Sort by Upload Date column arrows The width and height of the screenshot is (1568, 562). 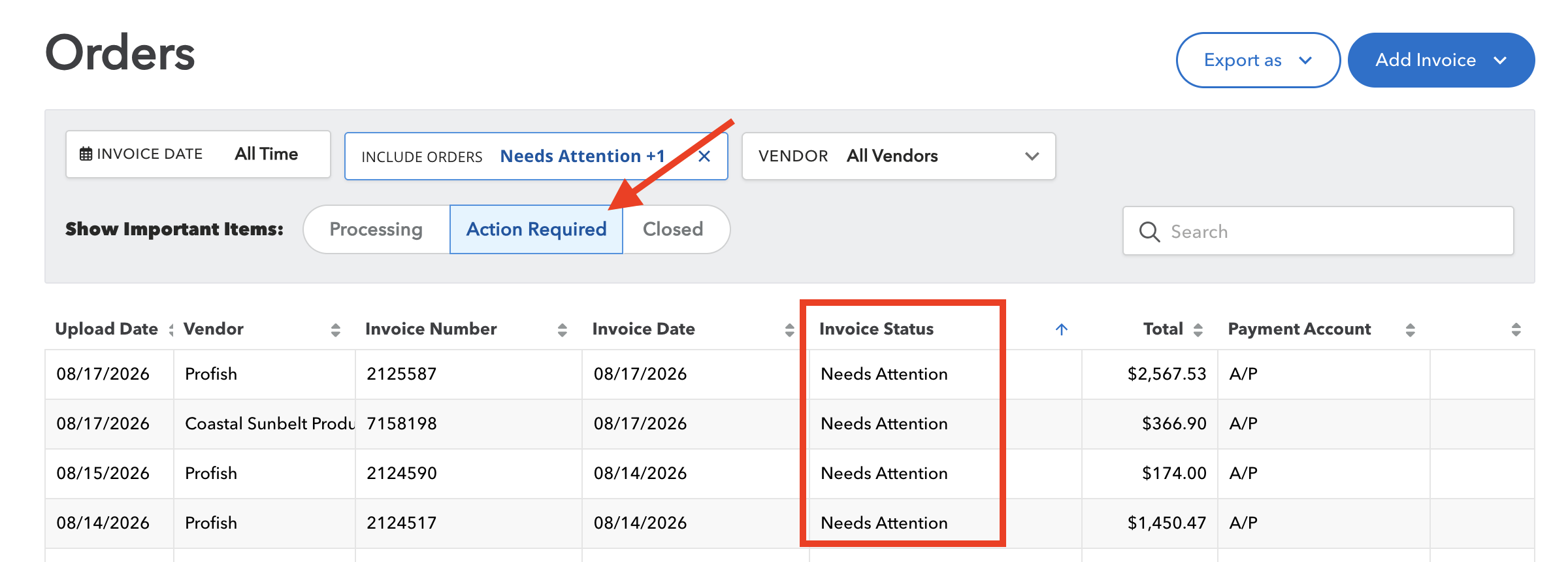(x=171, y=330)
